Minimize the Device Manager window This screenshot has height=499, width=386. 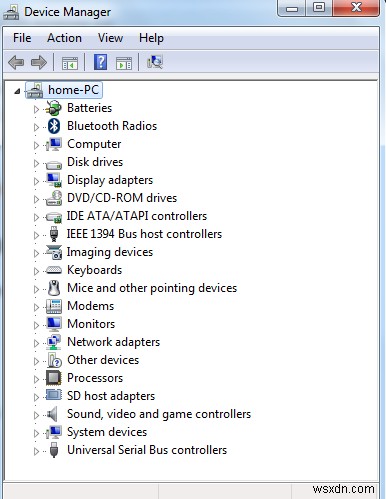pyautogui.click(x=291, y=7)
